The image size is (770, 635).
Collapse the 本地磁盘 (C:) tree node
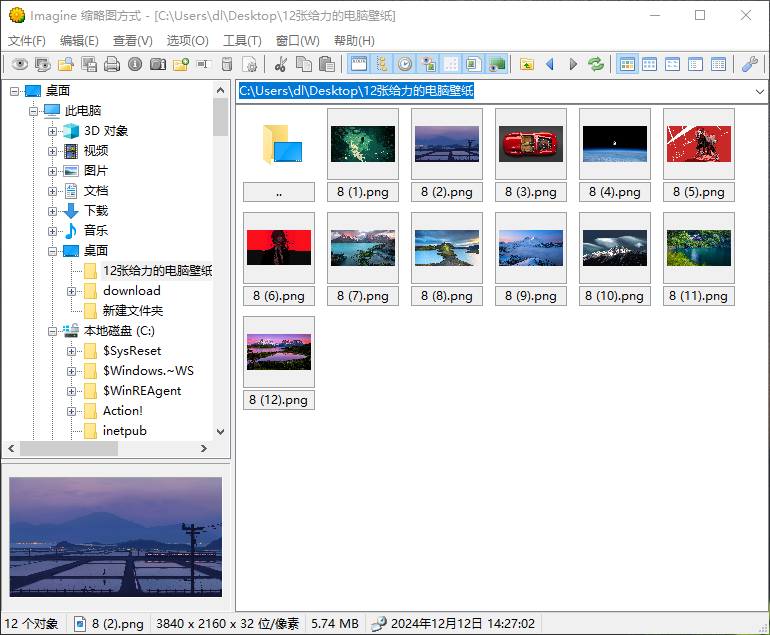pyautogui.click(x=52, y=331)
